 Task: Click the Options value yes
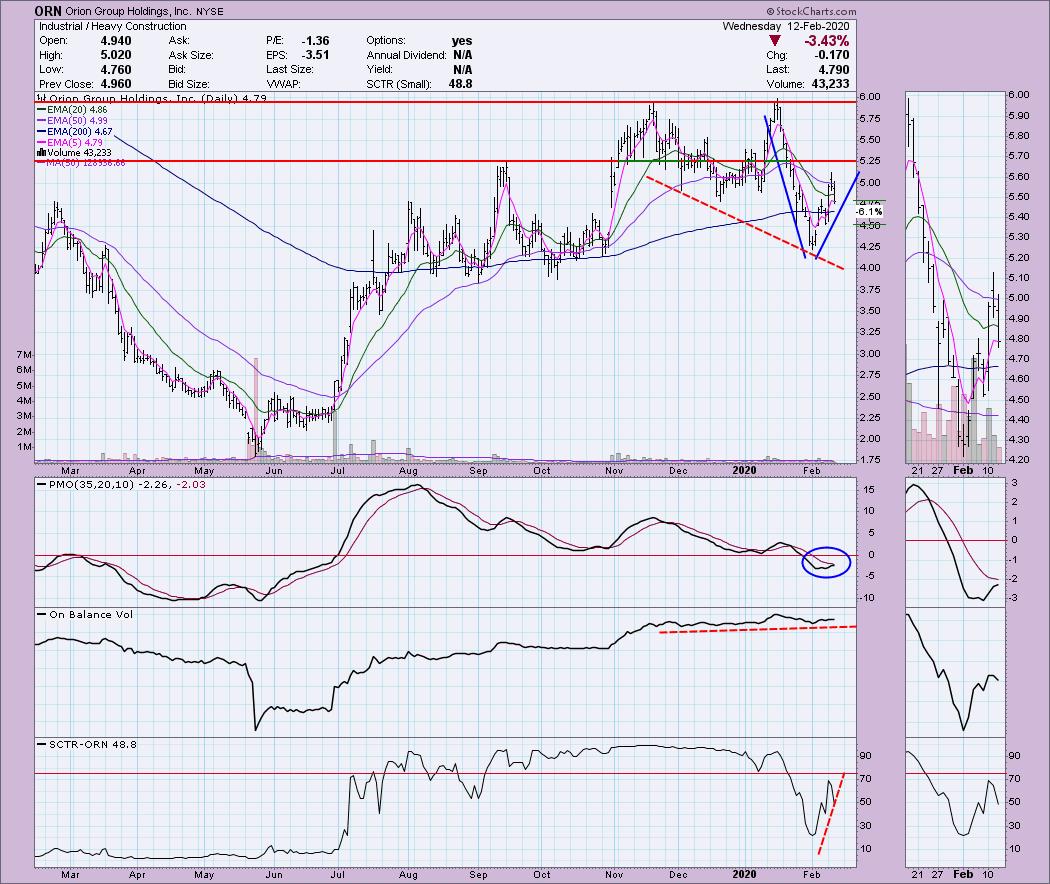tap(462, 41)
